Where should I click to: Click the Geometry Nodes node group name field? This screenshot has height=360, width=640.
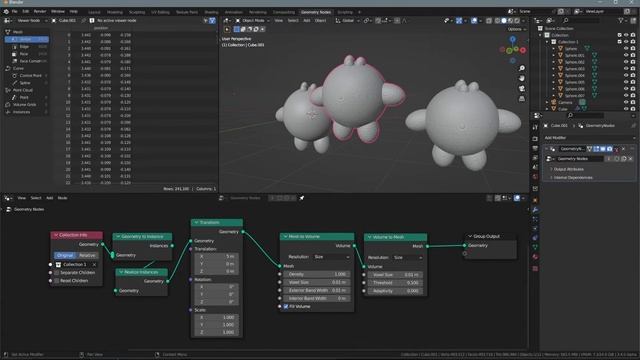tap(580, 159)
